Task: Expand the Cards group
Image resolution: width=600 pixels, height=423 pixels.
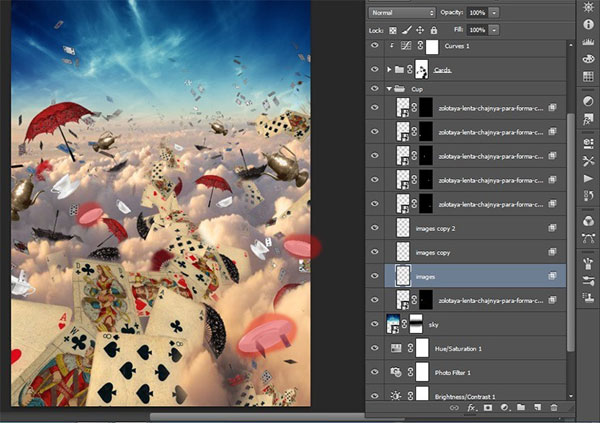Action: pyautogui.click(x=389, y=69)
